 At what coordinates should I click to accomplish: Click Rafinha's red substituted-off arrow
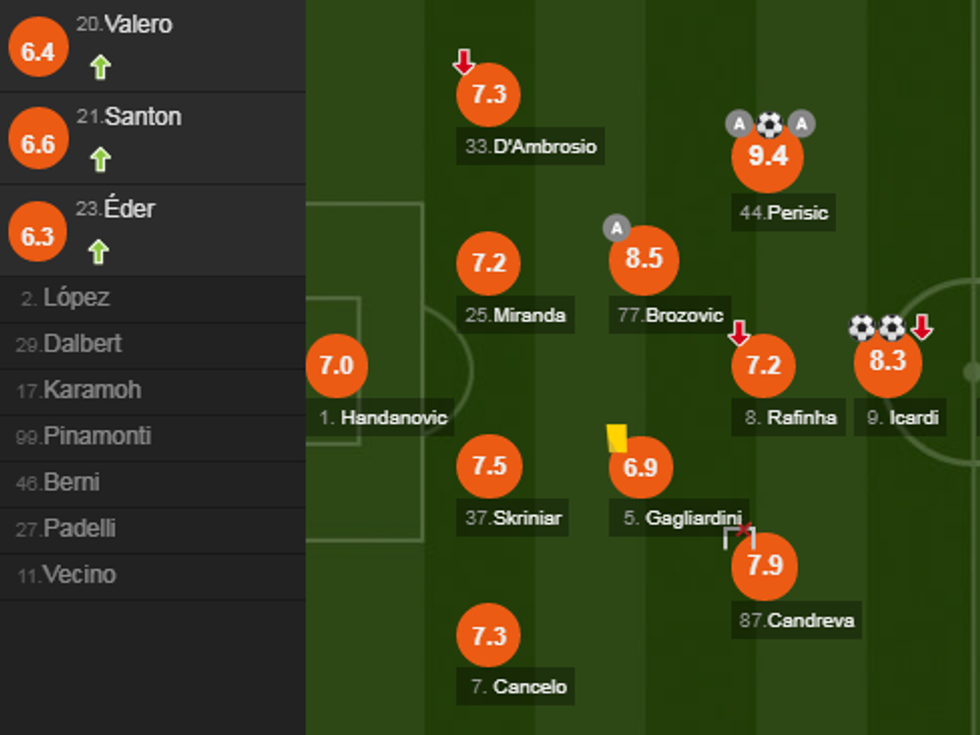tap(739, 333)
